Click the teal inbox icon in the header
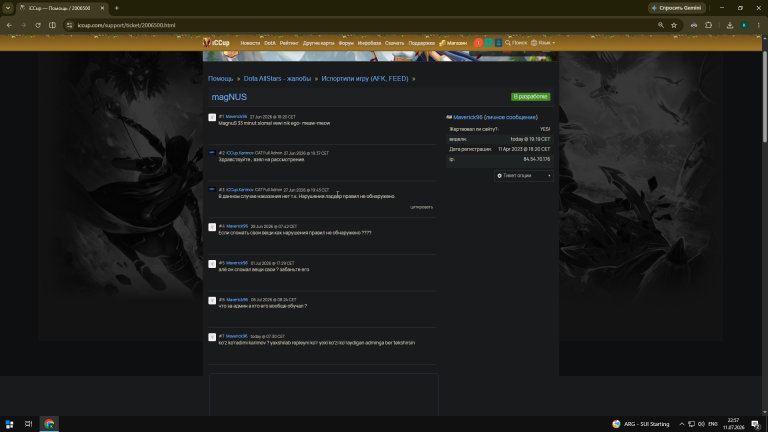 [488, 43]
